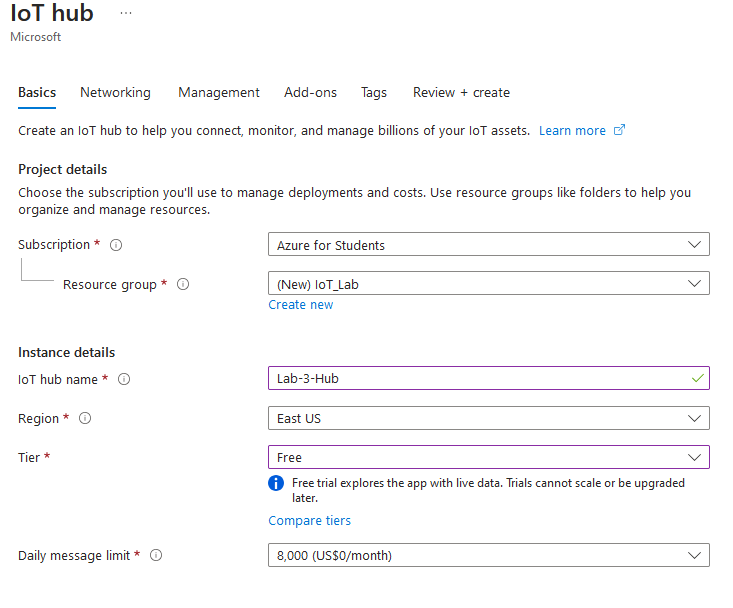This screenshot has height=608, width=733.
Task: Expand the Subscription dropdown
Action: [488, 245]
